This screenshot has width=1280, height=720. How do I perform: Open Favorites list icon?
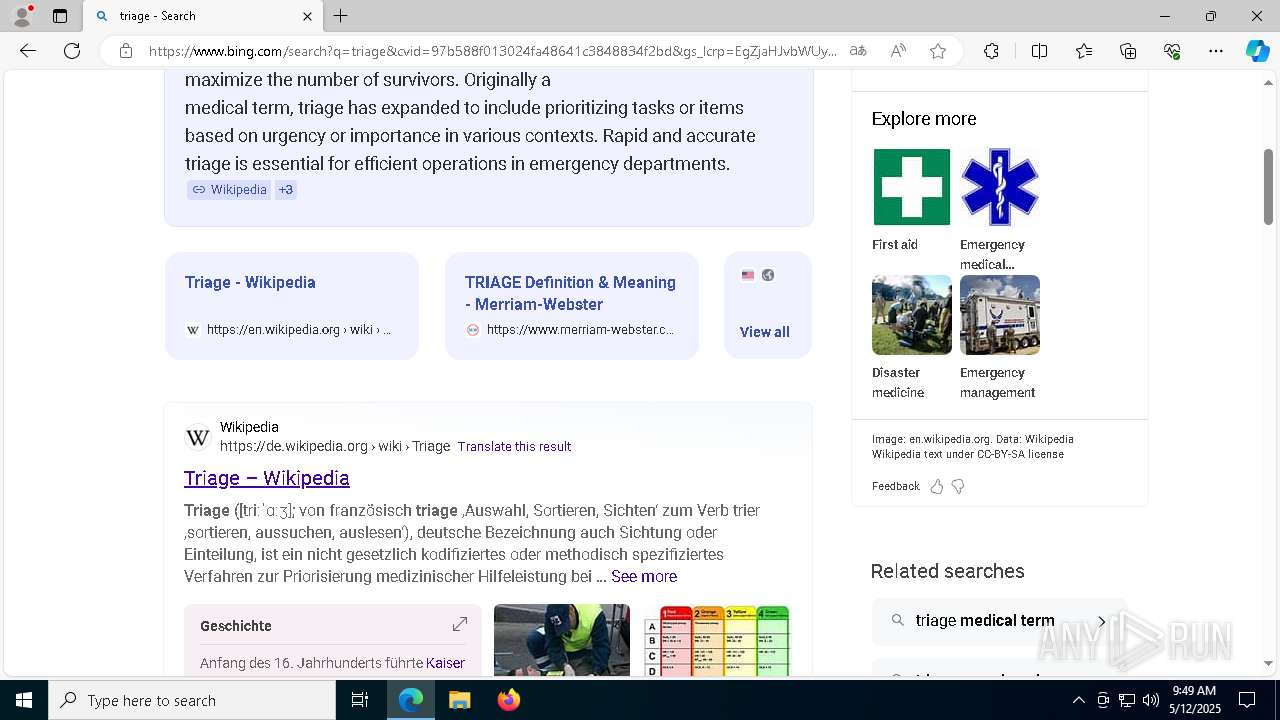[x=1084, y=51]
